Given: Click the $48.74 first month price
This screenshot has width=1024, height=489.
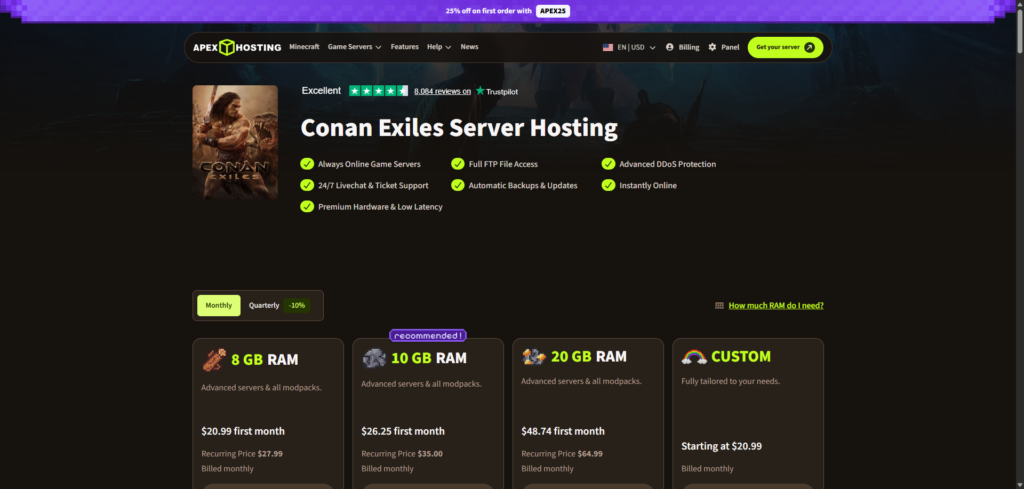Looking at the screenshot, I should 563,431.
